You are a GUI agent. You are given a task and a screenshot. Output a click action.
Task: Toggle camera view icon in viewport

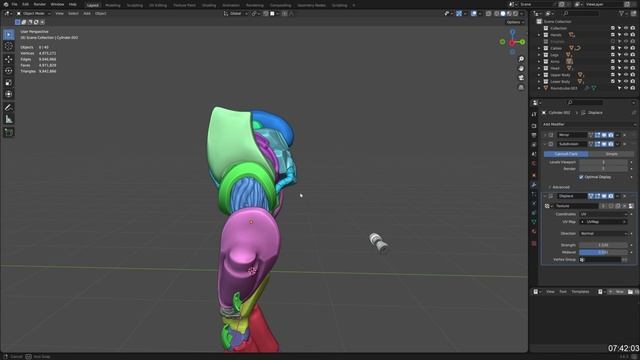coord(521,78)
